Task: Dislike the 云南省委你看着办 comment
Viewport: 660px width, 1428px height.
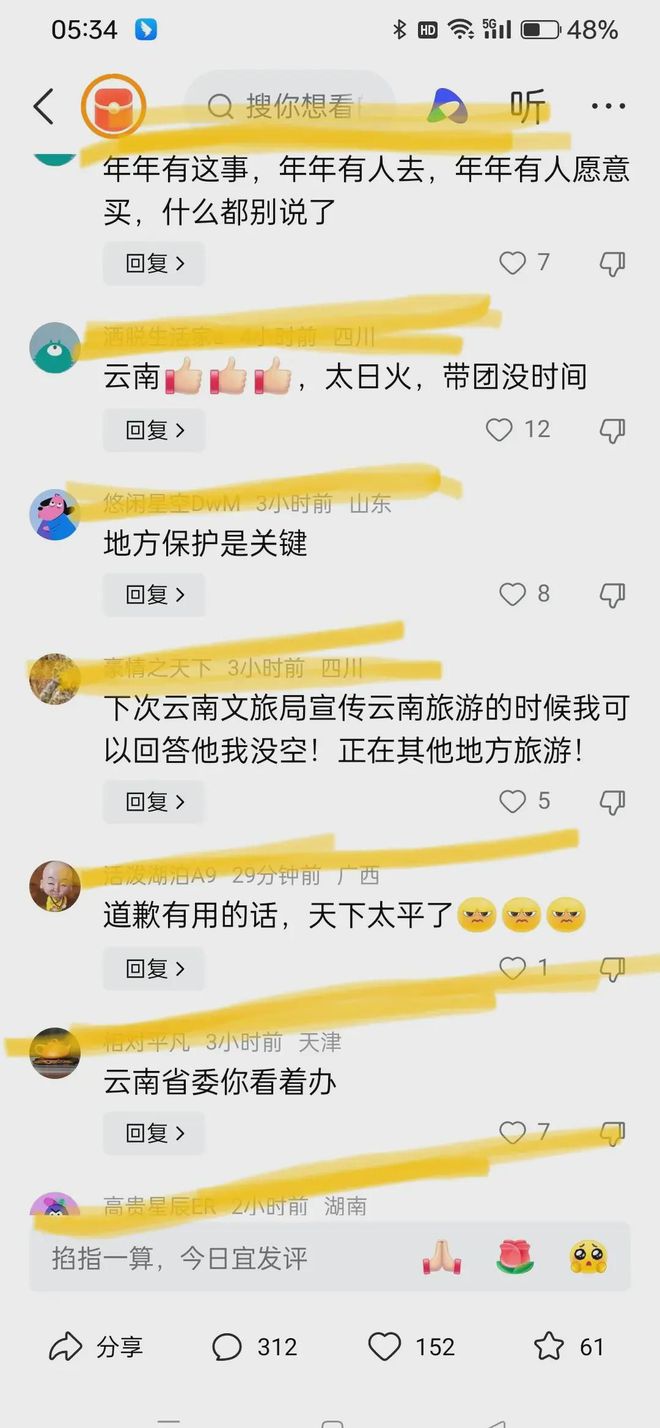Action: click(x=612, y=1133)
